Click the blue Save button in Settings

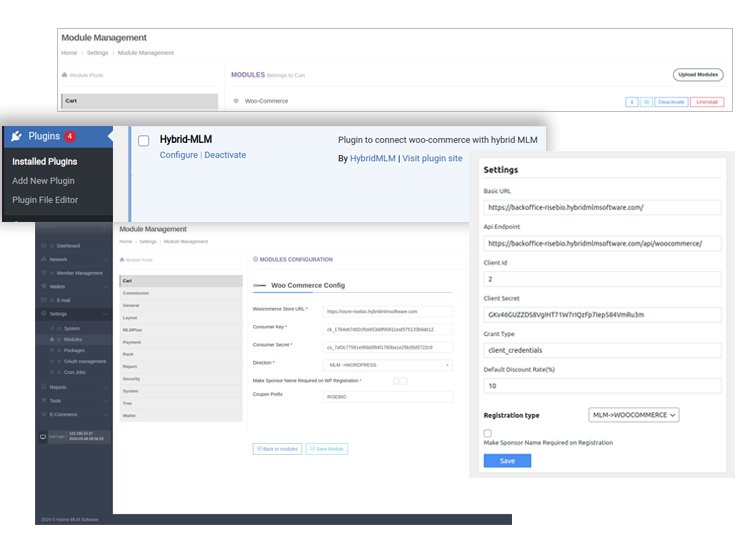click(x=507, y=461)
